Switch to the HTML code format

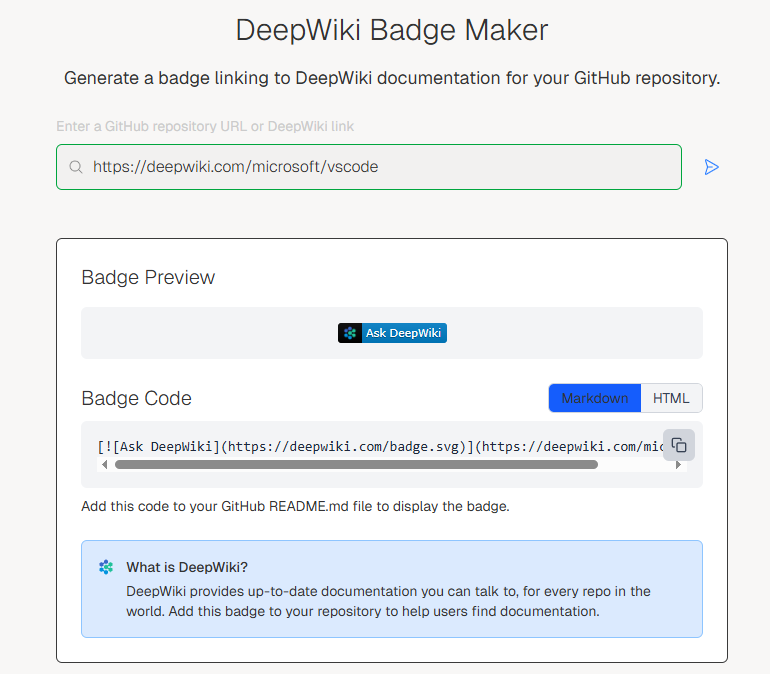671,398
